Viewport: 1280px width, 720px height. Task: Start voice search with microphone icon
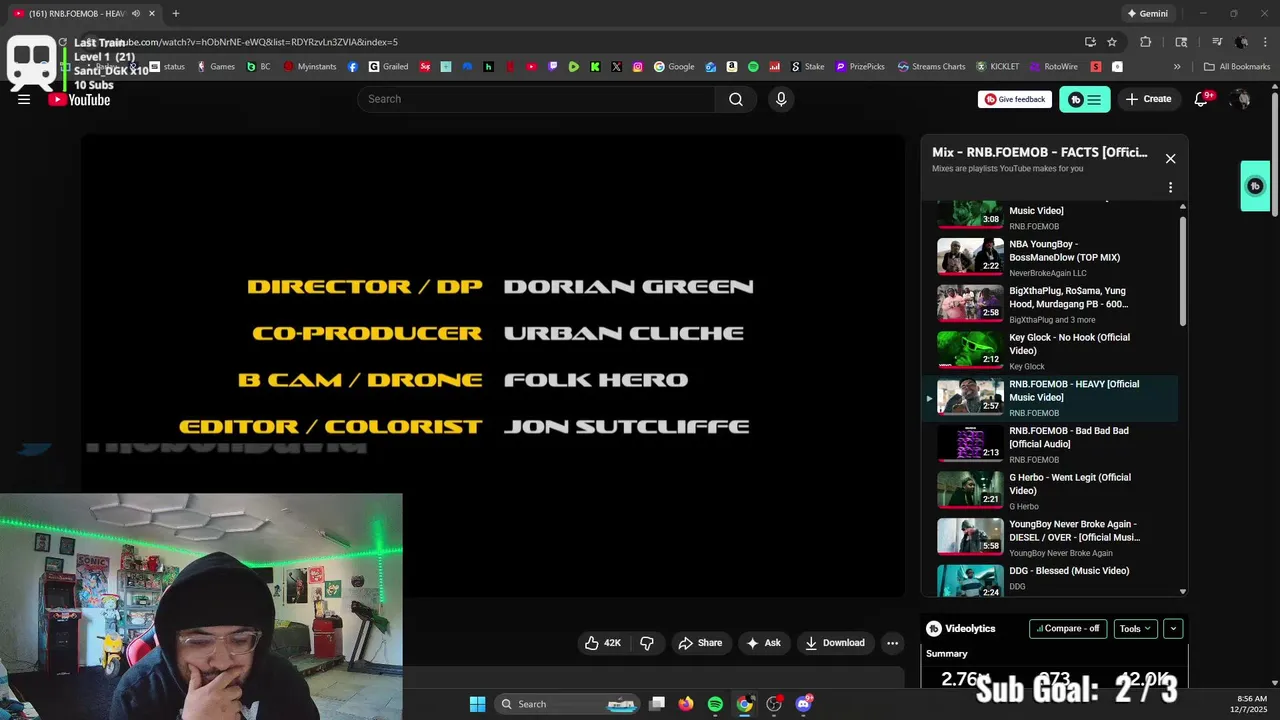tap(781, 99)
